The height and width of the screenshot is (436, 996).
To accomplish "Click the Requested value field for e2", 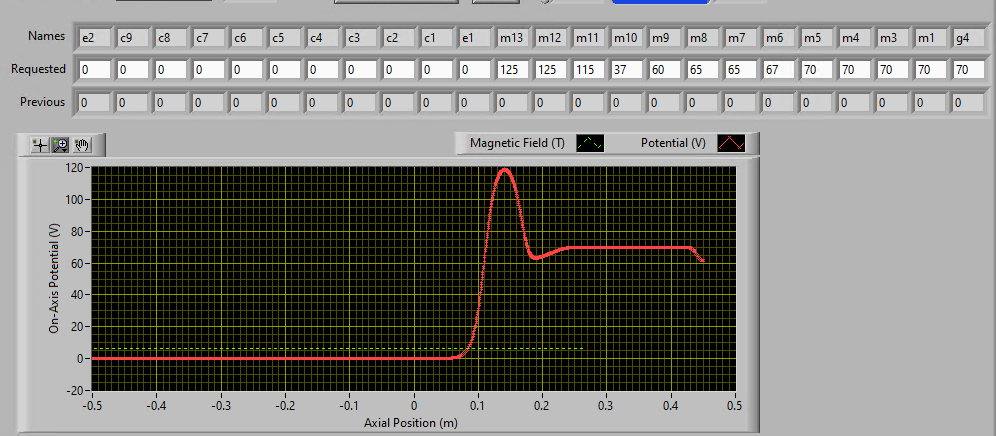I will point(95,69).
